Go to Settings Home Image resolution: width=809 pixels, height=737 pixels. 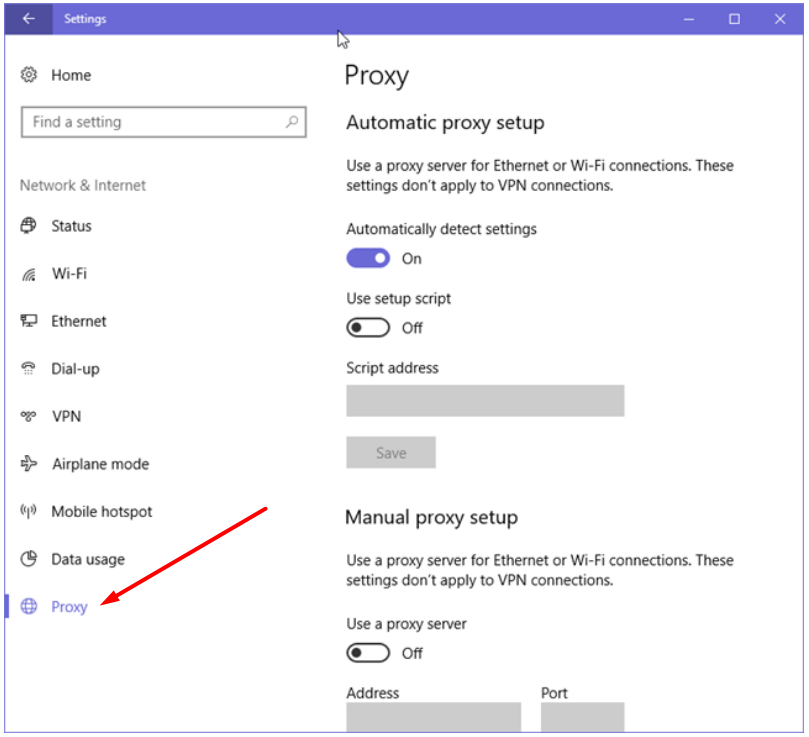pos(71,75)
